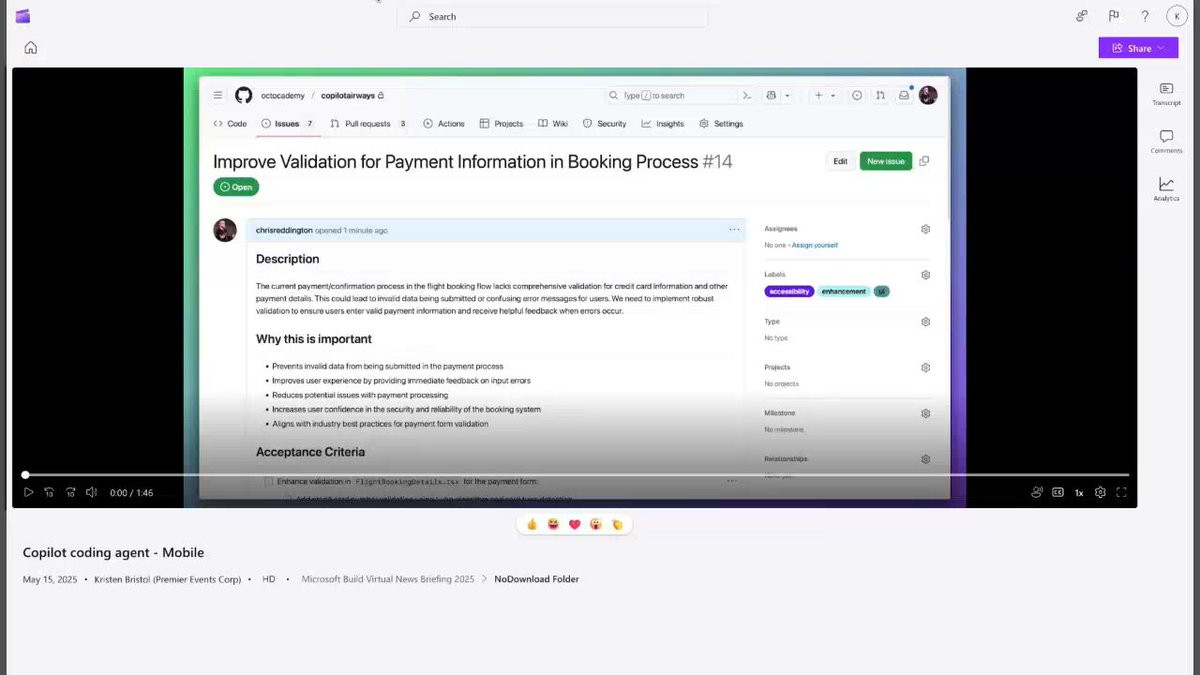Click copy icon beside New issue
This screenshot has height=675, width=1200.
tap(924, 161)
